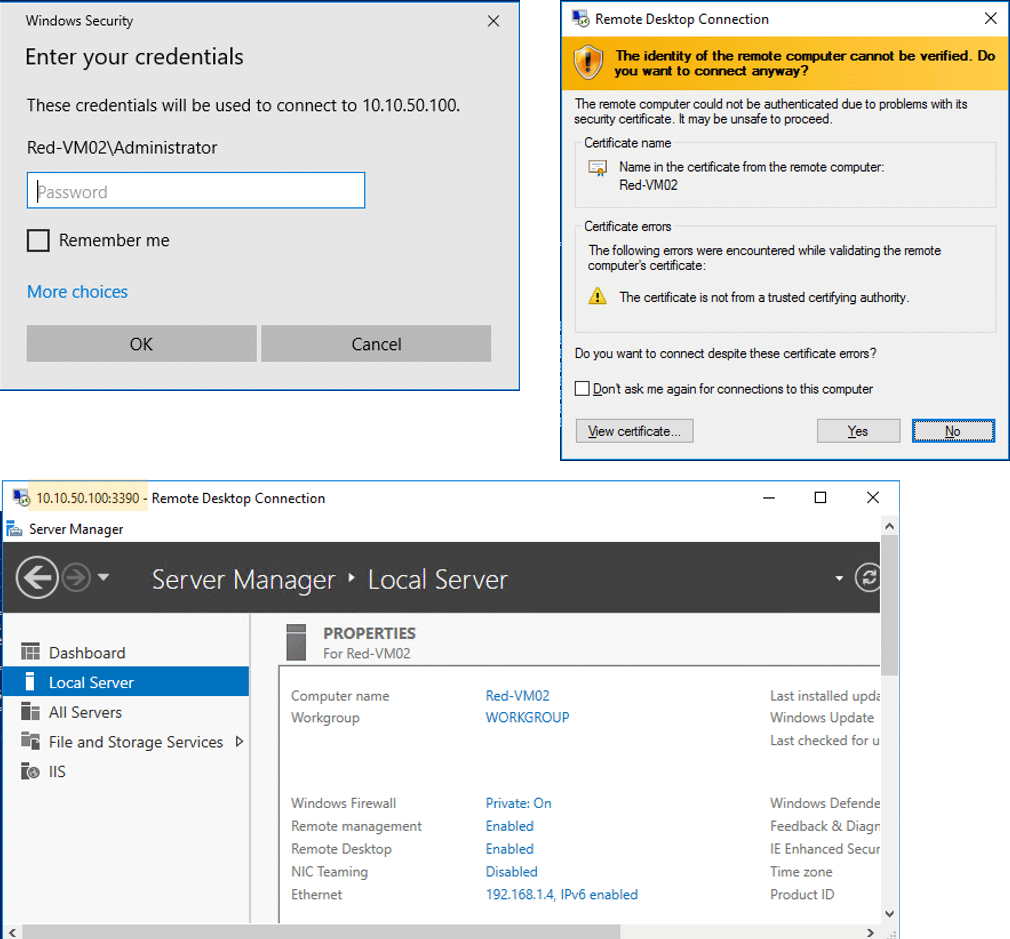Close the 10.10.50.100:3390 remote session window

tap(873, 497)
